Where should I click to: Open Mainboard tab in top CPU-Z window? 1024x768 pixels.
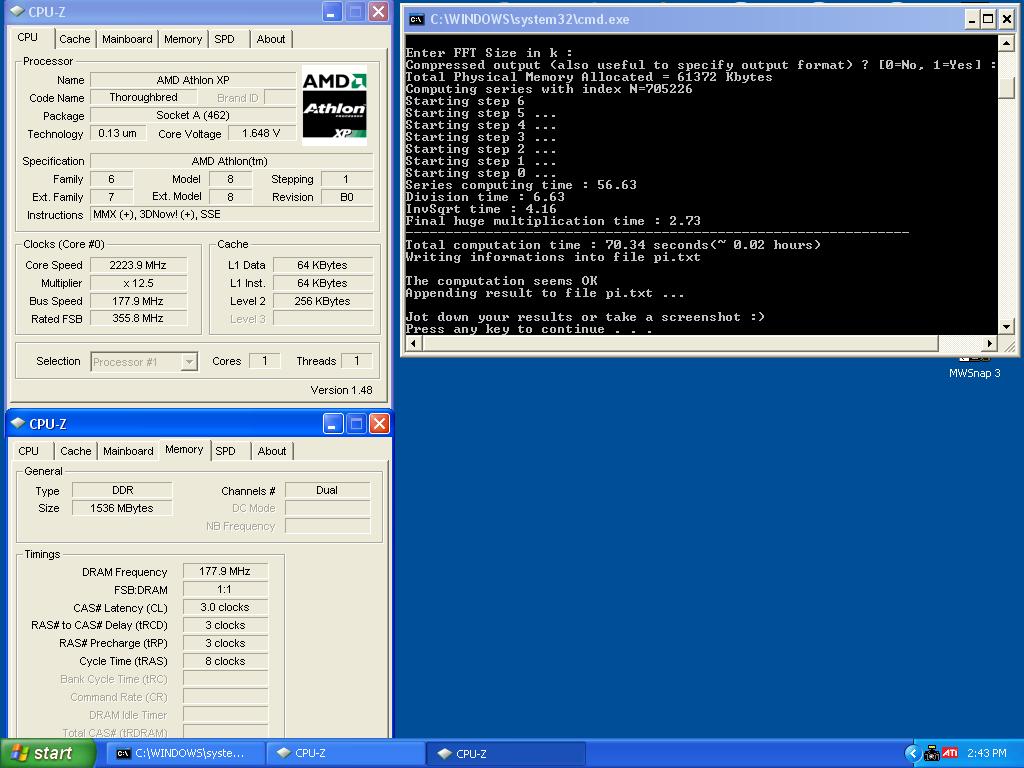127,39
